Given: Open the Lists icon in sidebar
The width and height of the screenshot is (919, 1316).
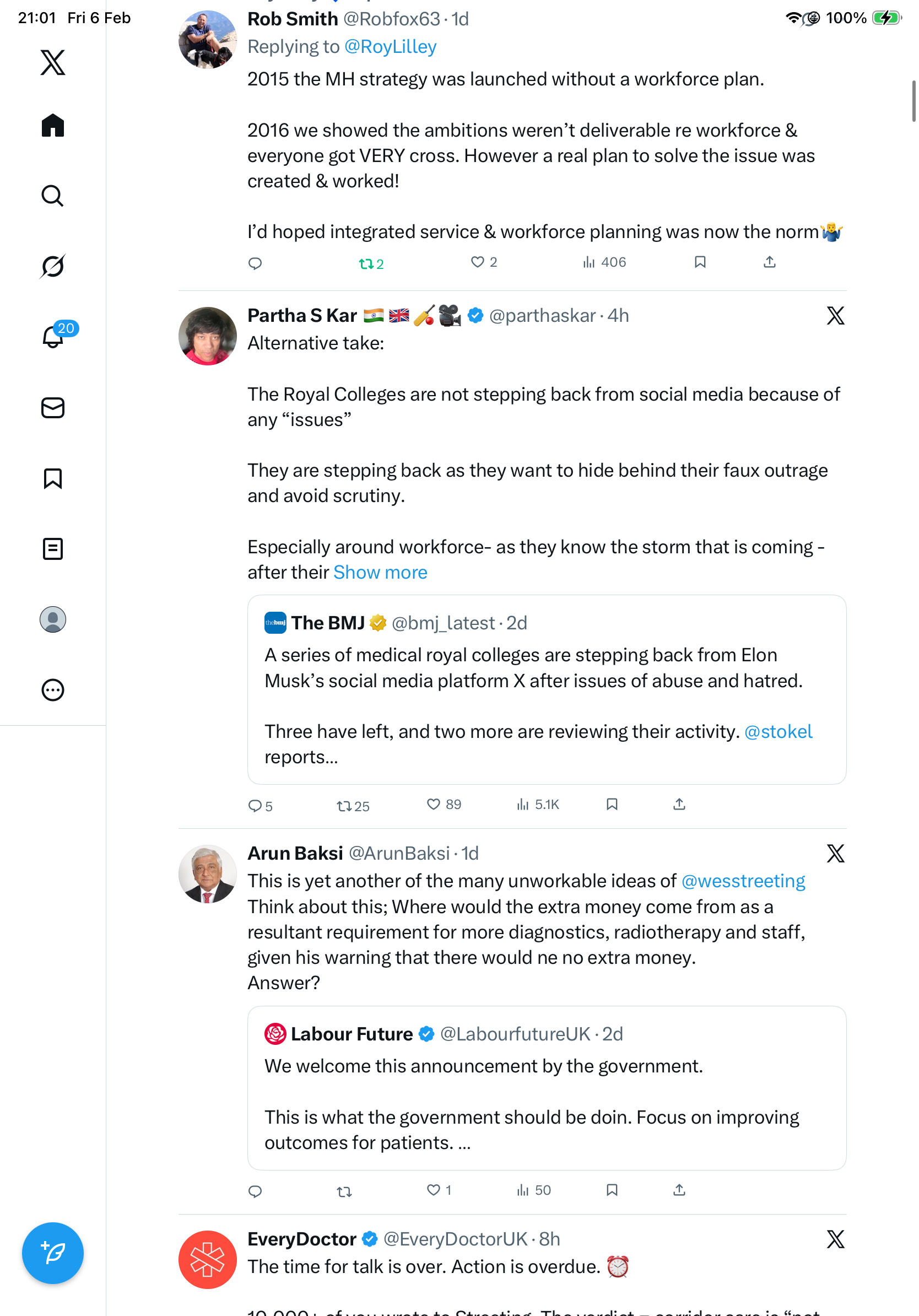Looking at the screenshot, I should tap(53, 549).
